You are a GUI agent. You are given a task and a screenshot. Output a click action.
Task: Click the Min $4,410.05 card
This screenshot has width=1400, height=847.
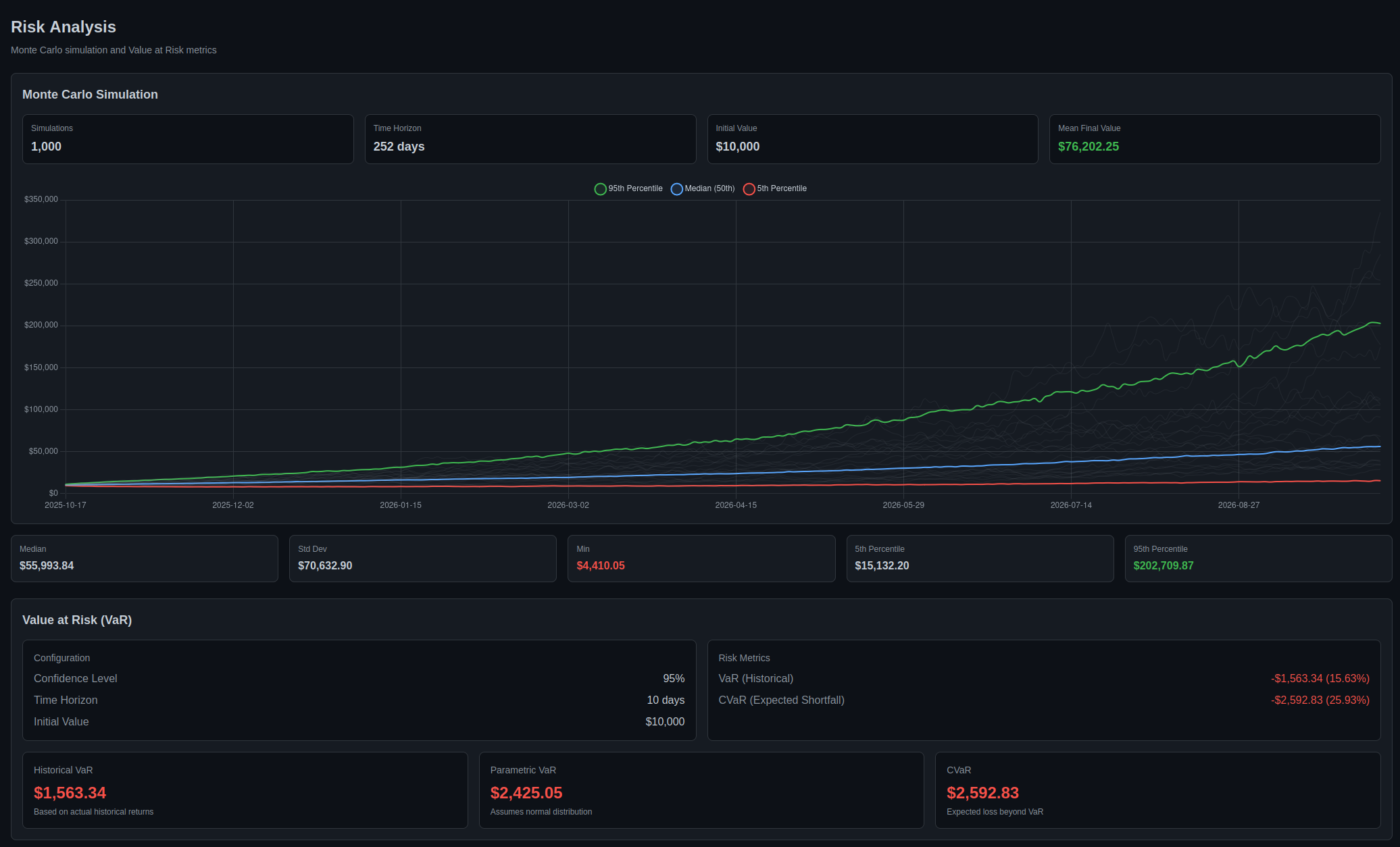point(701,559)
